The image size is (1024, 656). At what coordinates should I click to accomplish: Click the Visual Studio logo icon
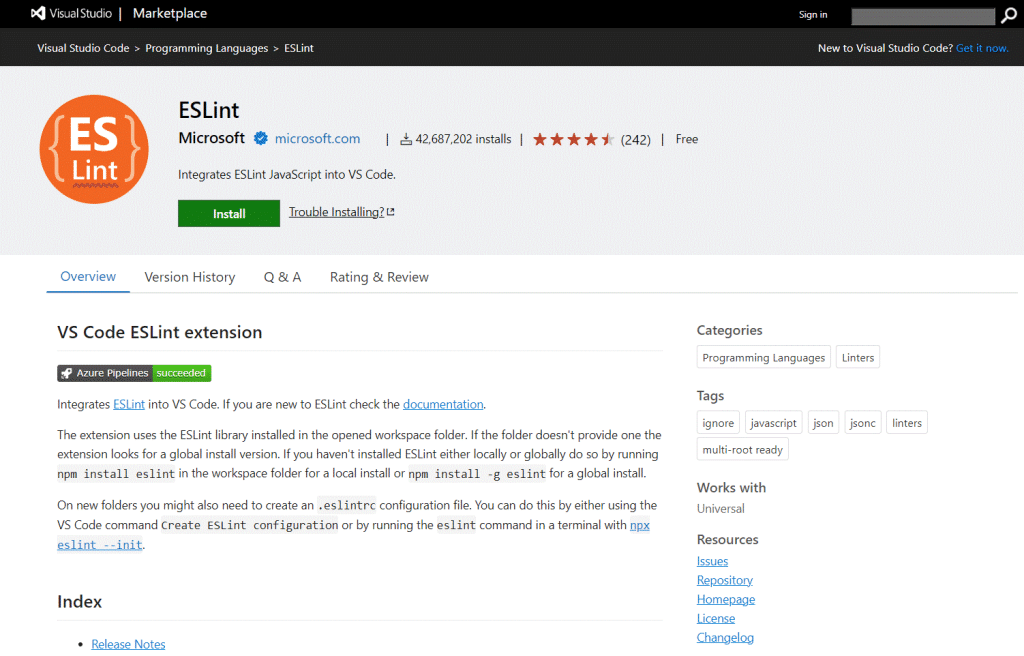click(x=38, y=13)
